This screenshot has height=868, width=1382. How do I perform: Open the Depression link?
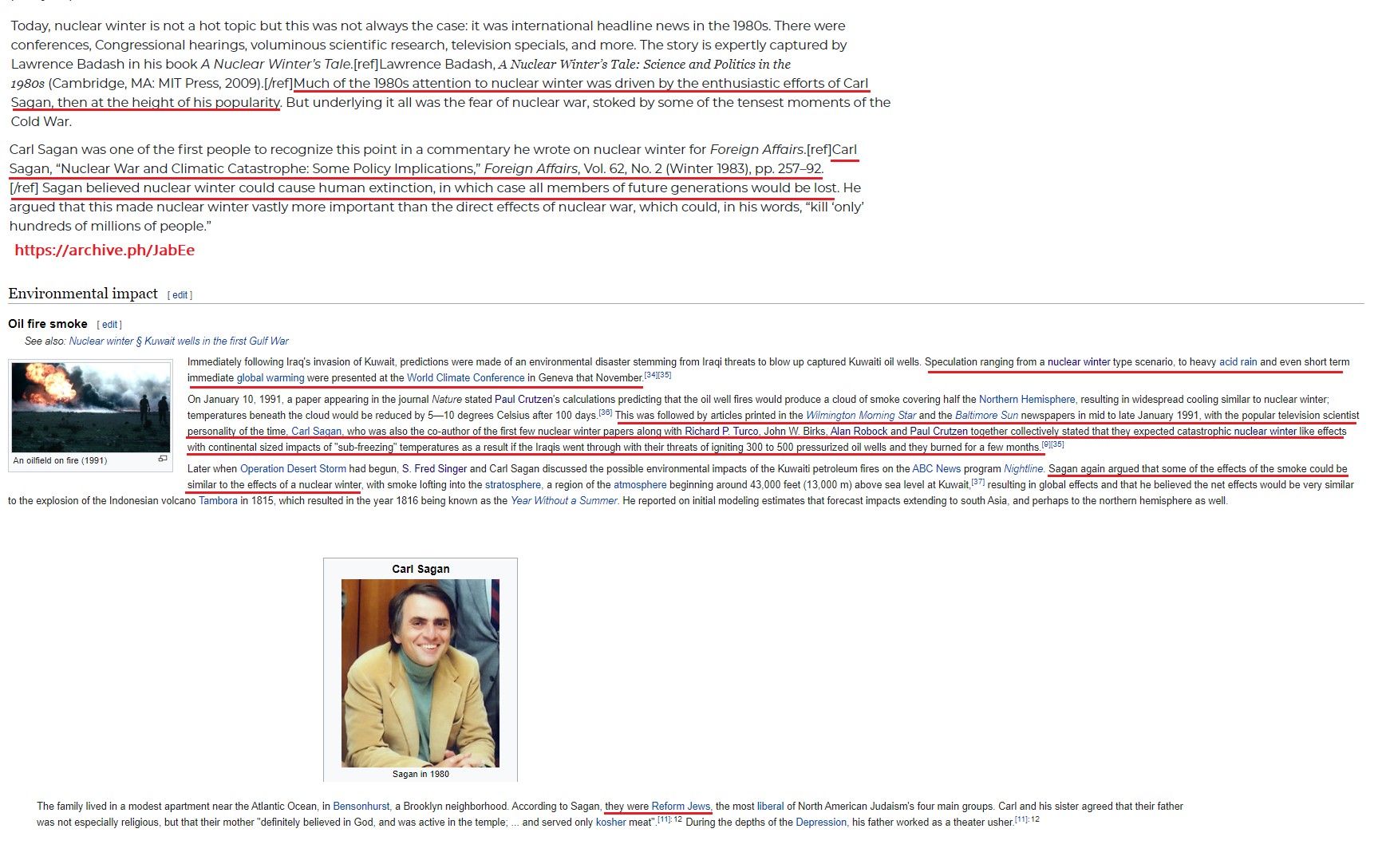[821, 823]
